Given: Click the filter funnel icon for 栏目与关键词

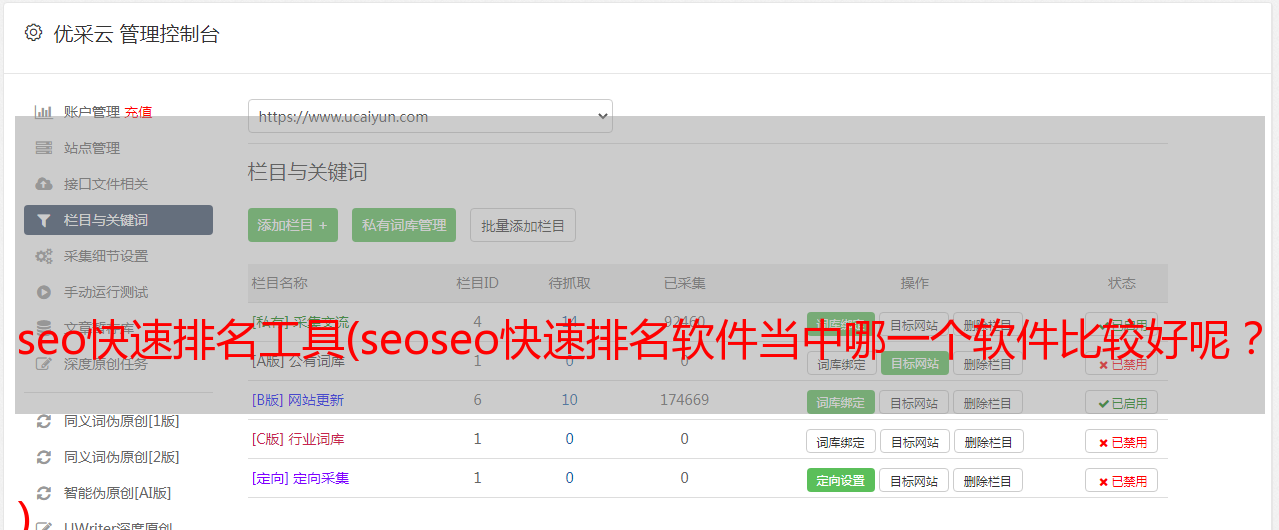Looking at the screenshot, I should coord(43,220).
